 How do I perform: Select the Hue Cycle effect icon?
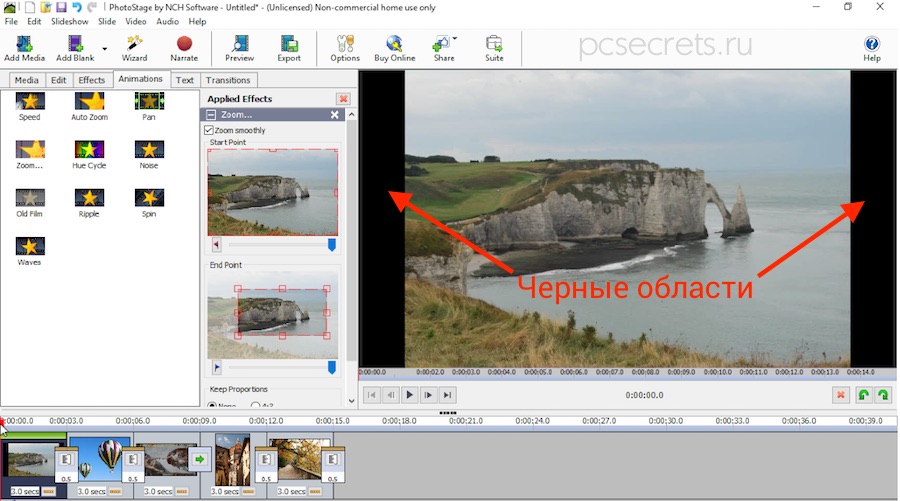coord(90,150)
